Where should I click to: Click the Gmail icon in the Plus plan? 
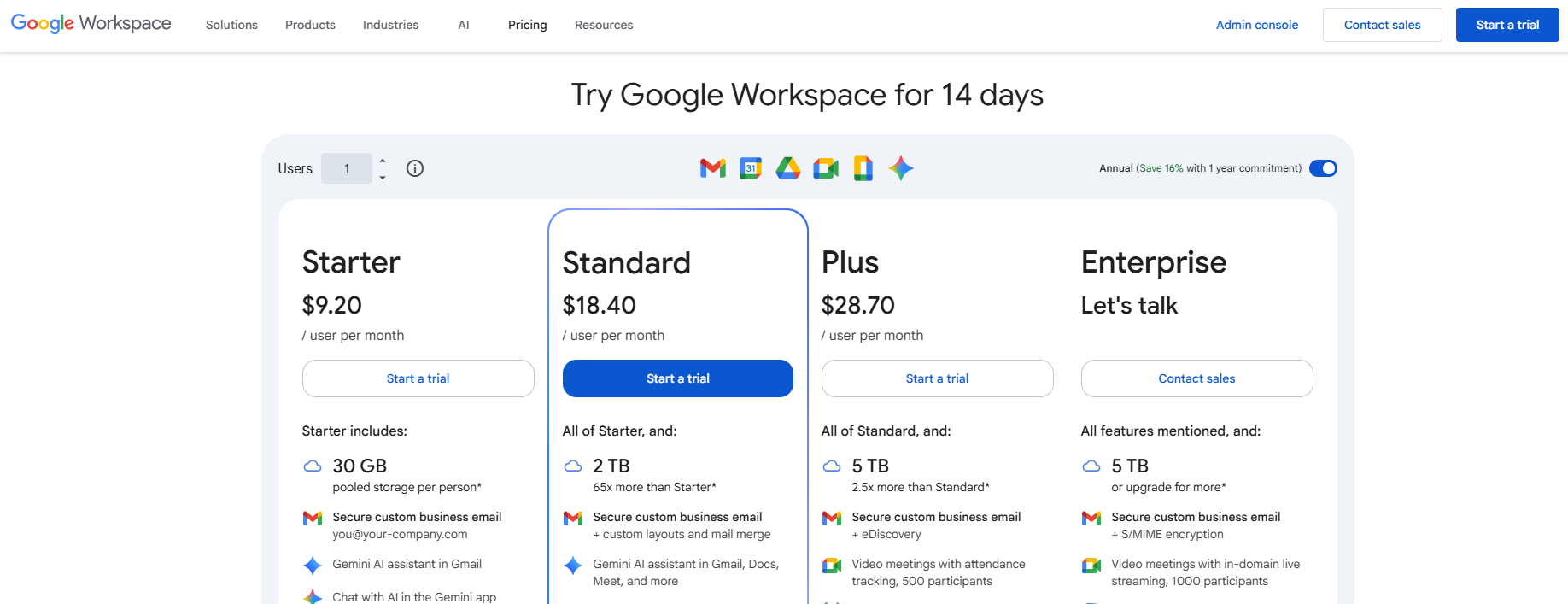point(832,518)
